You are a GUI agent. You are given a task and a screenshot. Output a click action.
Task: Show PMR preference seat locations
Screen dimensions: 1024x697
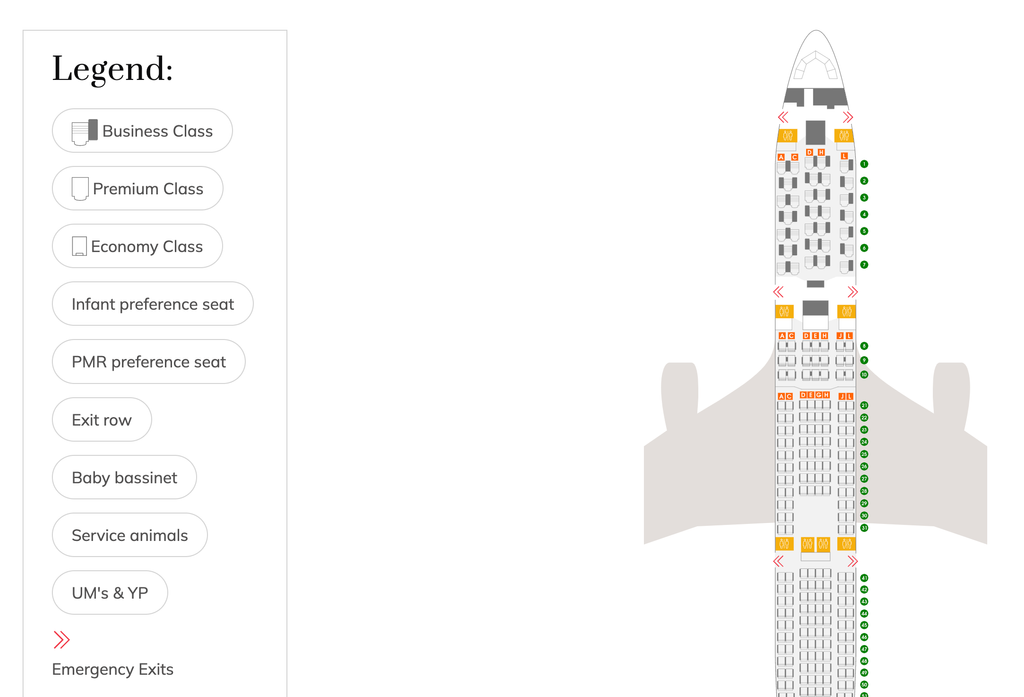point(149,361)
